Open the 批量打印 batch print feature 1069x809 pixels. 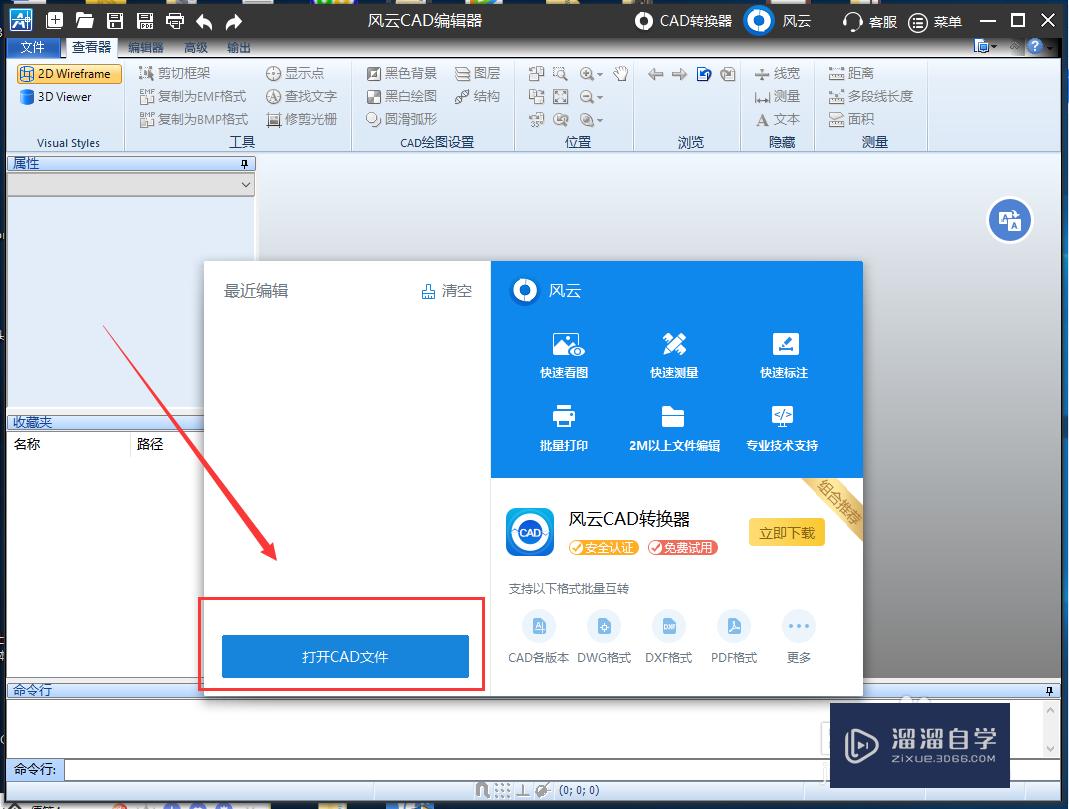pyautogui.click(x=564, y=426)
